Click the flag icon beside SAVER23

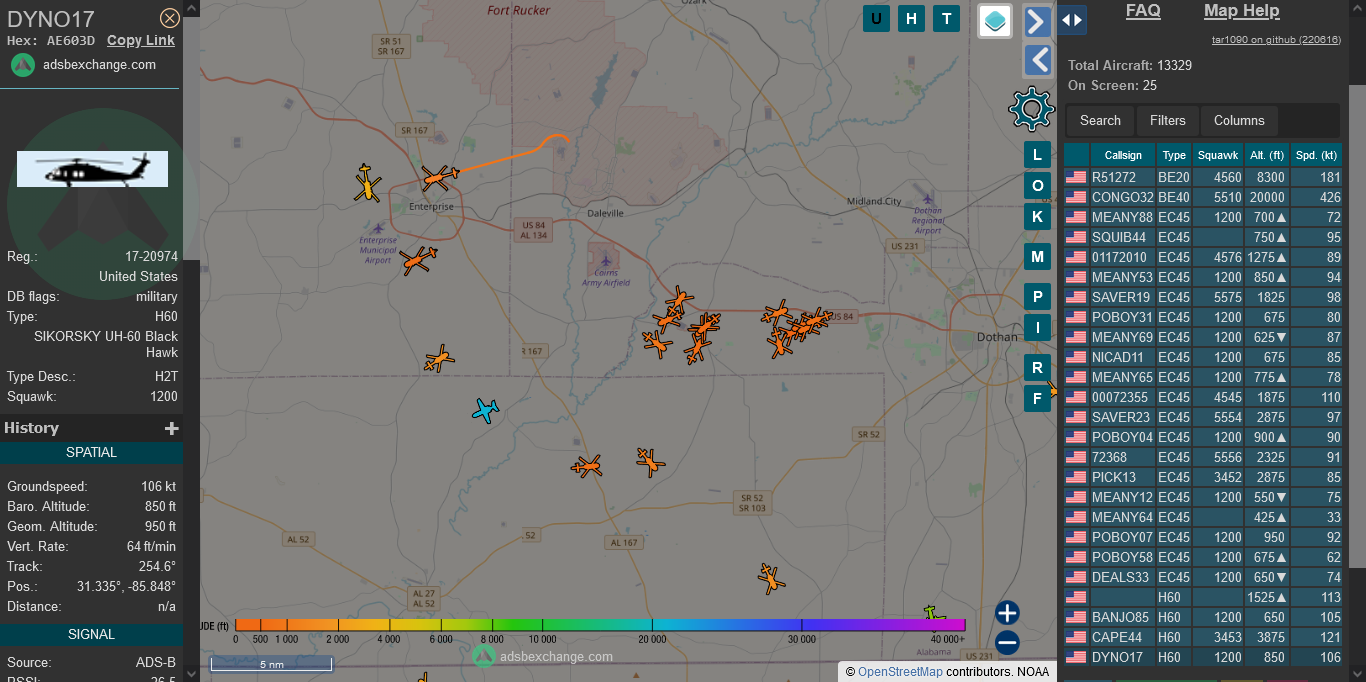1076,417
